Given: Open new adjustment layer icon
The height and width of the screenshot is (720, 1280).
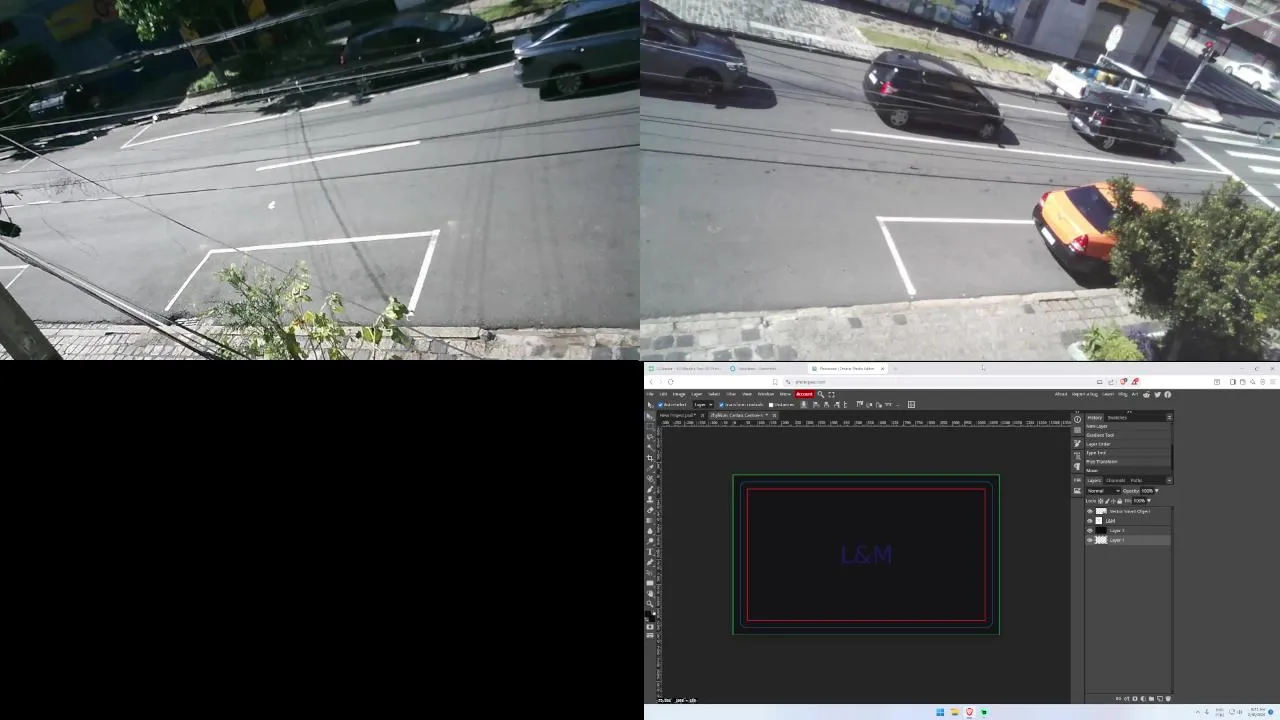Looking at the screenshot, I should tap(1143, 698).
